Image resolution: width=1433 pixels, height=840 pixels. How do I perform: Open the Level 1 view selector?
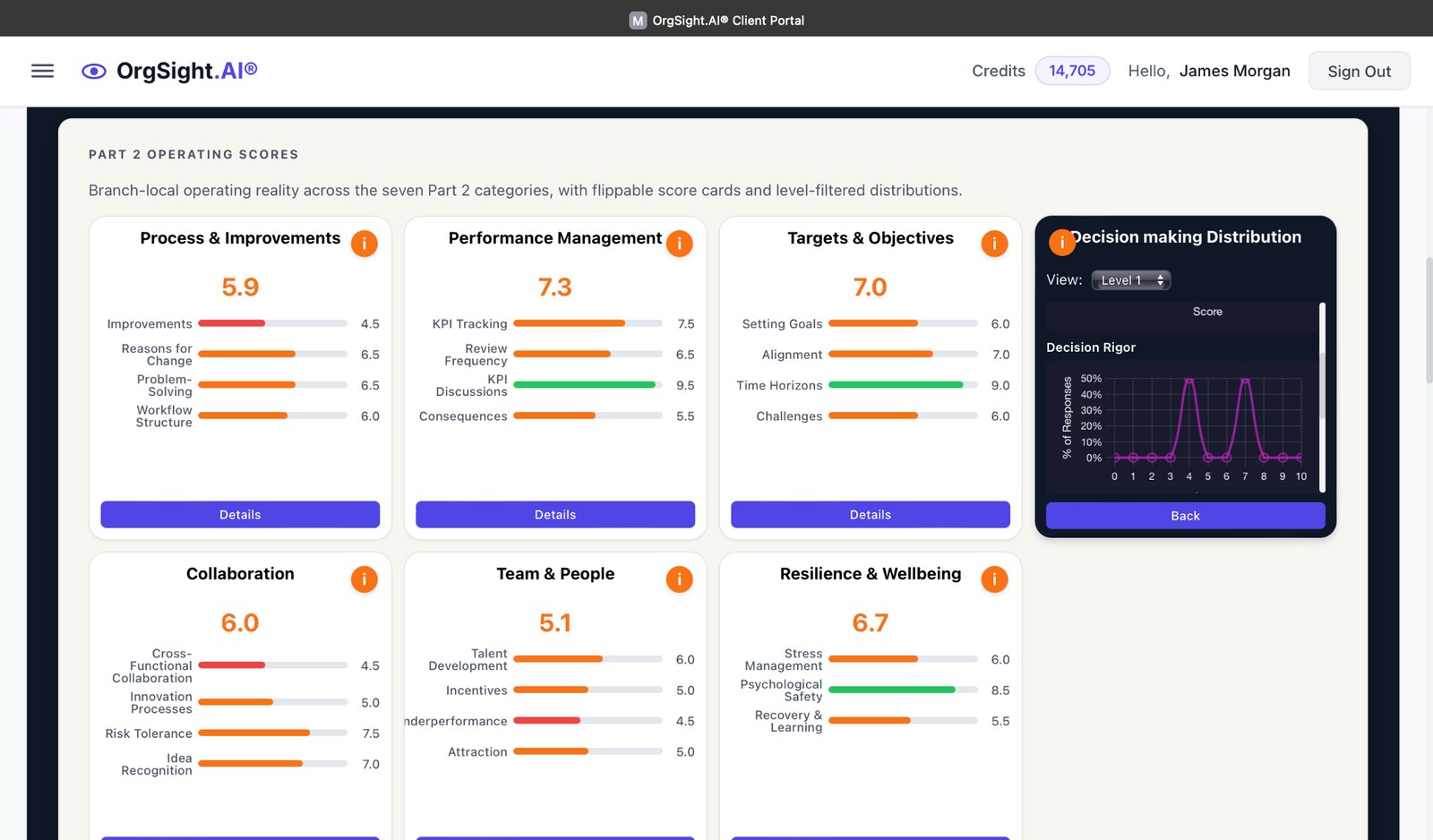(1130, 279)
